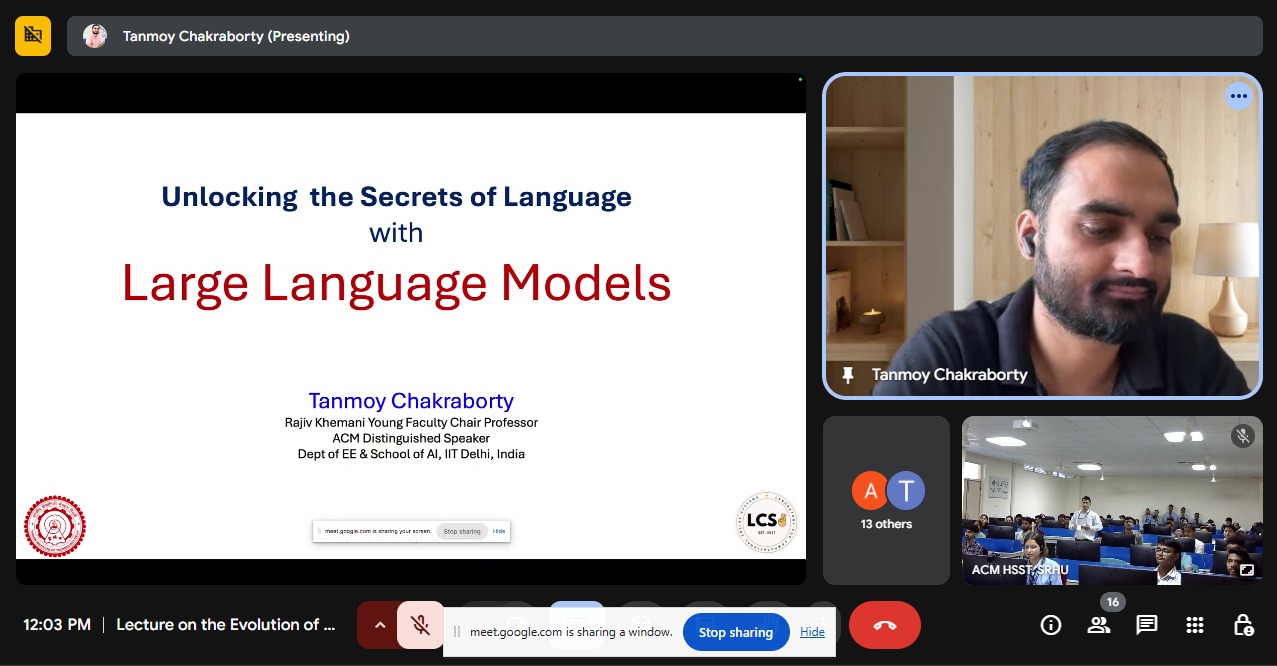Image resolution: width=1277 pixels, height=666 pixels.
Task: Click the fullscreen icon on ACM HSST tile
Action: [1246, 571]
